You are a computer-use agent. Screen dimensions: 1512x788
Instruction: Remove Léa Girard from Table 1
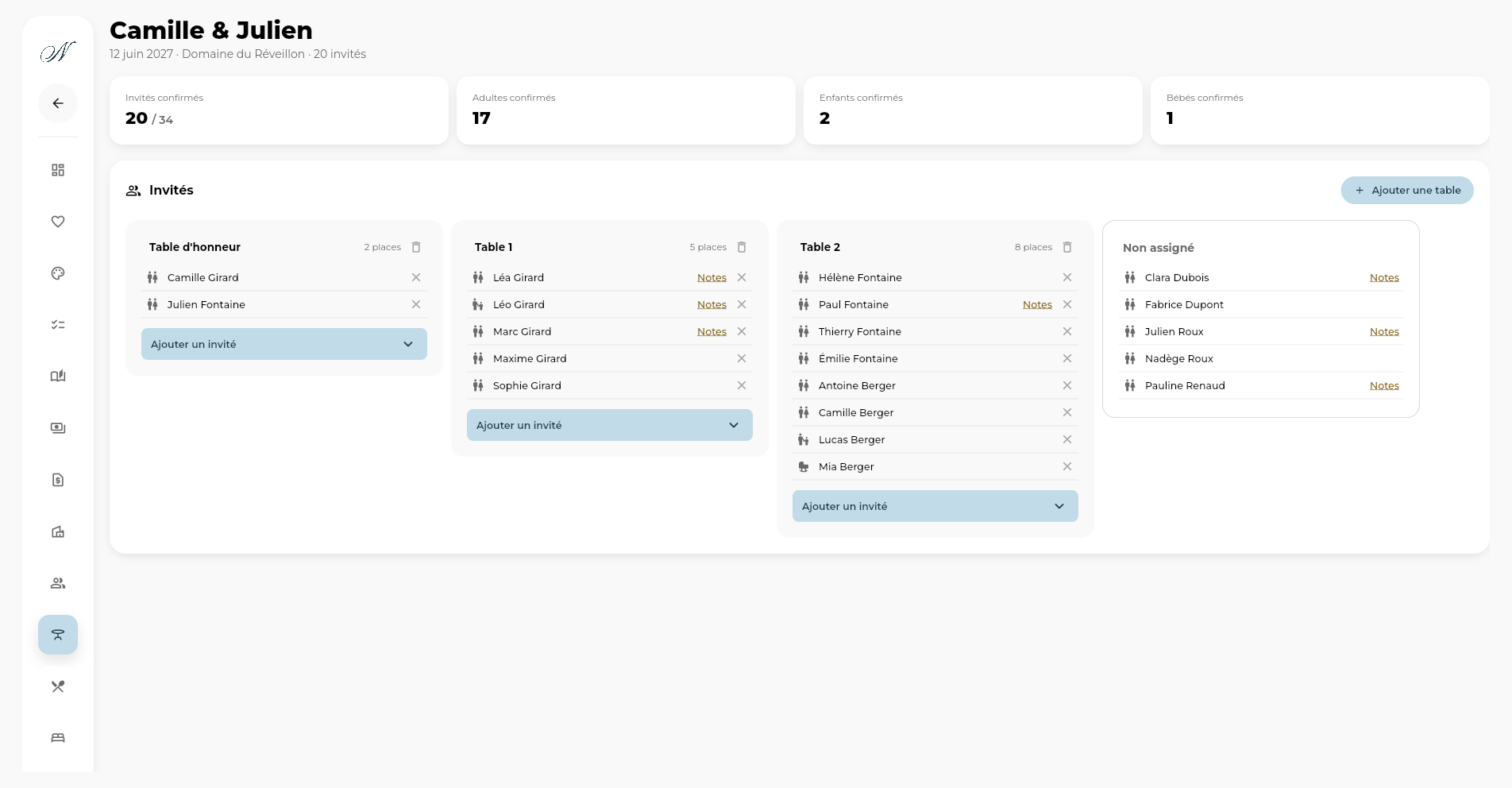coord(742,277)
